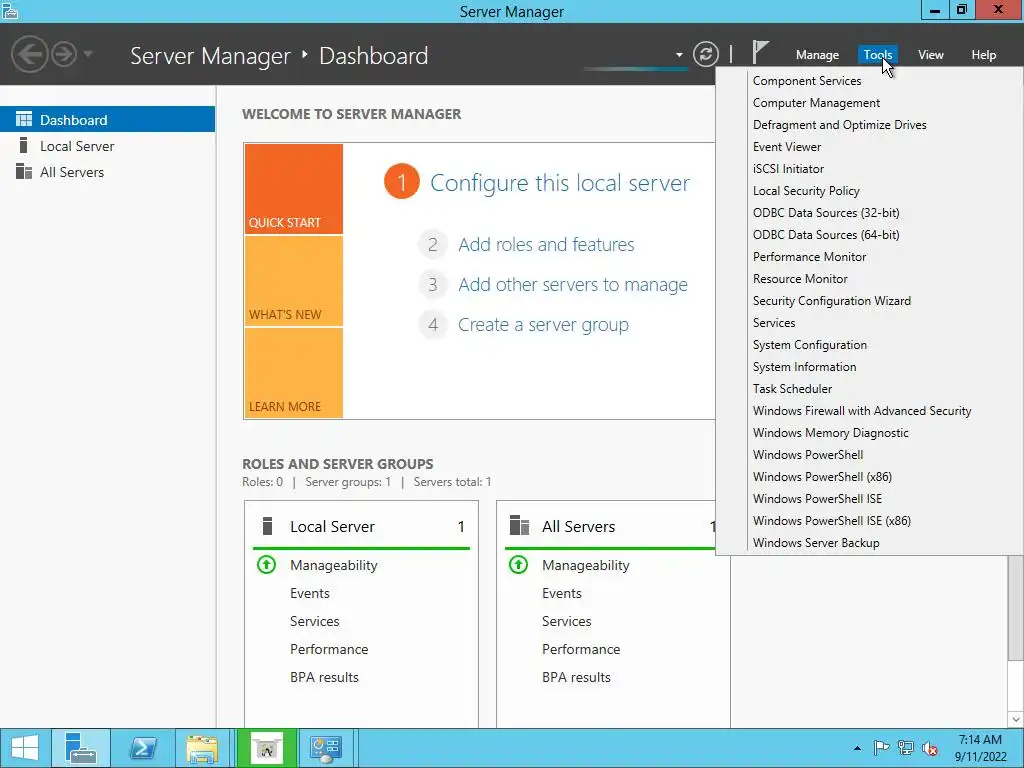This screenshot has height=768, width=1024.
Task: Open ODBC Data Sources (64-bit)
Action: click(x=826, y=234)
